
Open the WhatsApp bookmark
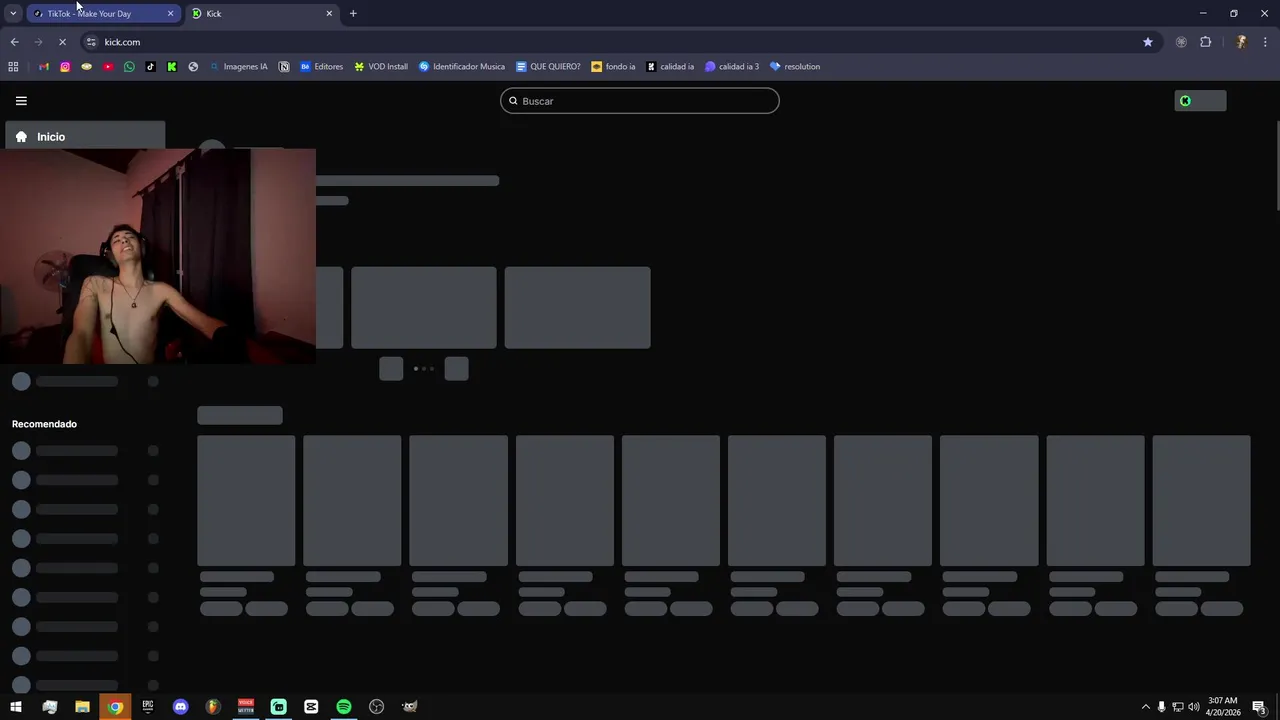(129, 67)
